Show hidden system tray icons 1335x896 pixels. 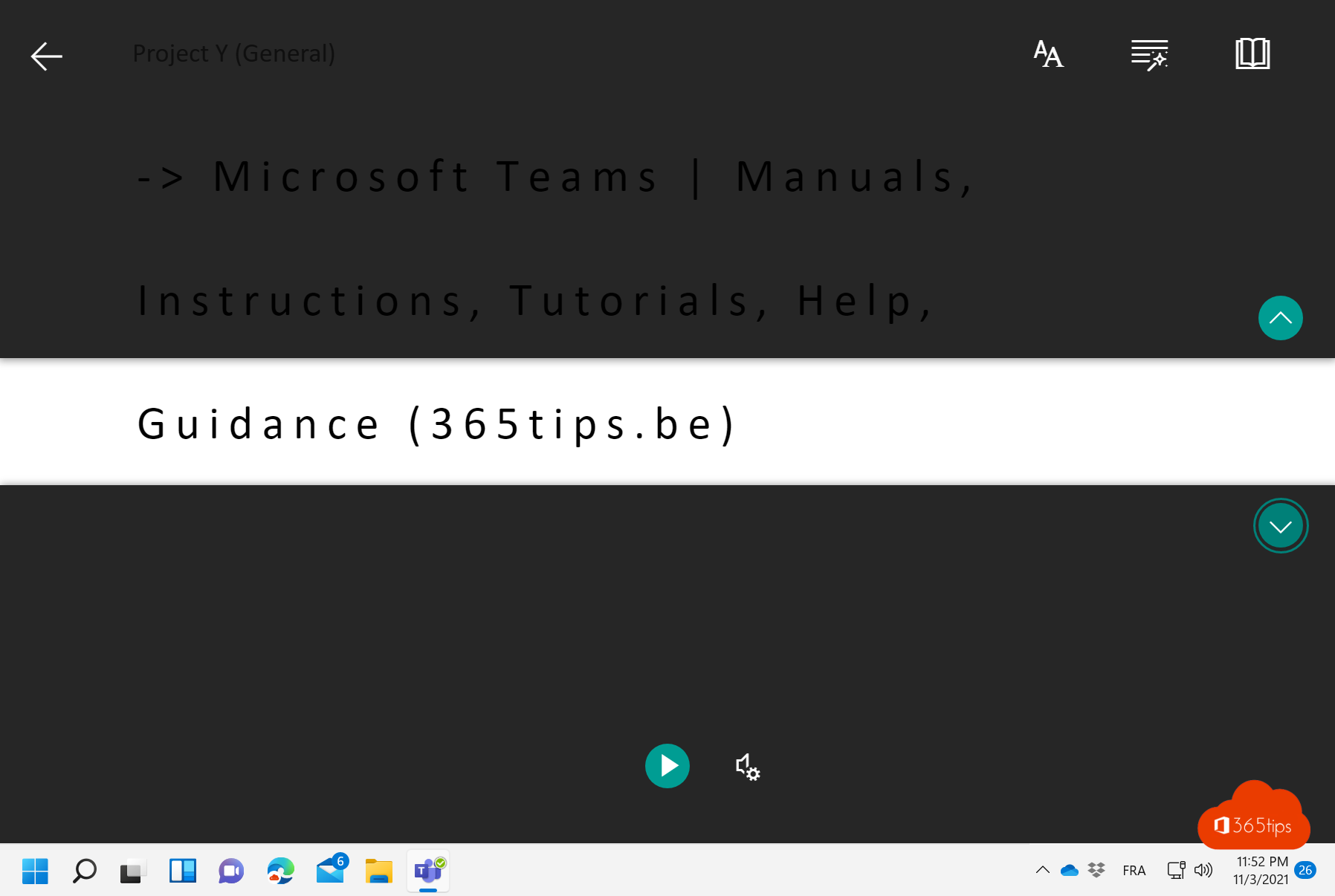pos(1042,870)
